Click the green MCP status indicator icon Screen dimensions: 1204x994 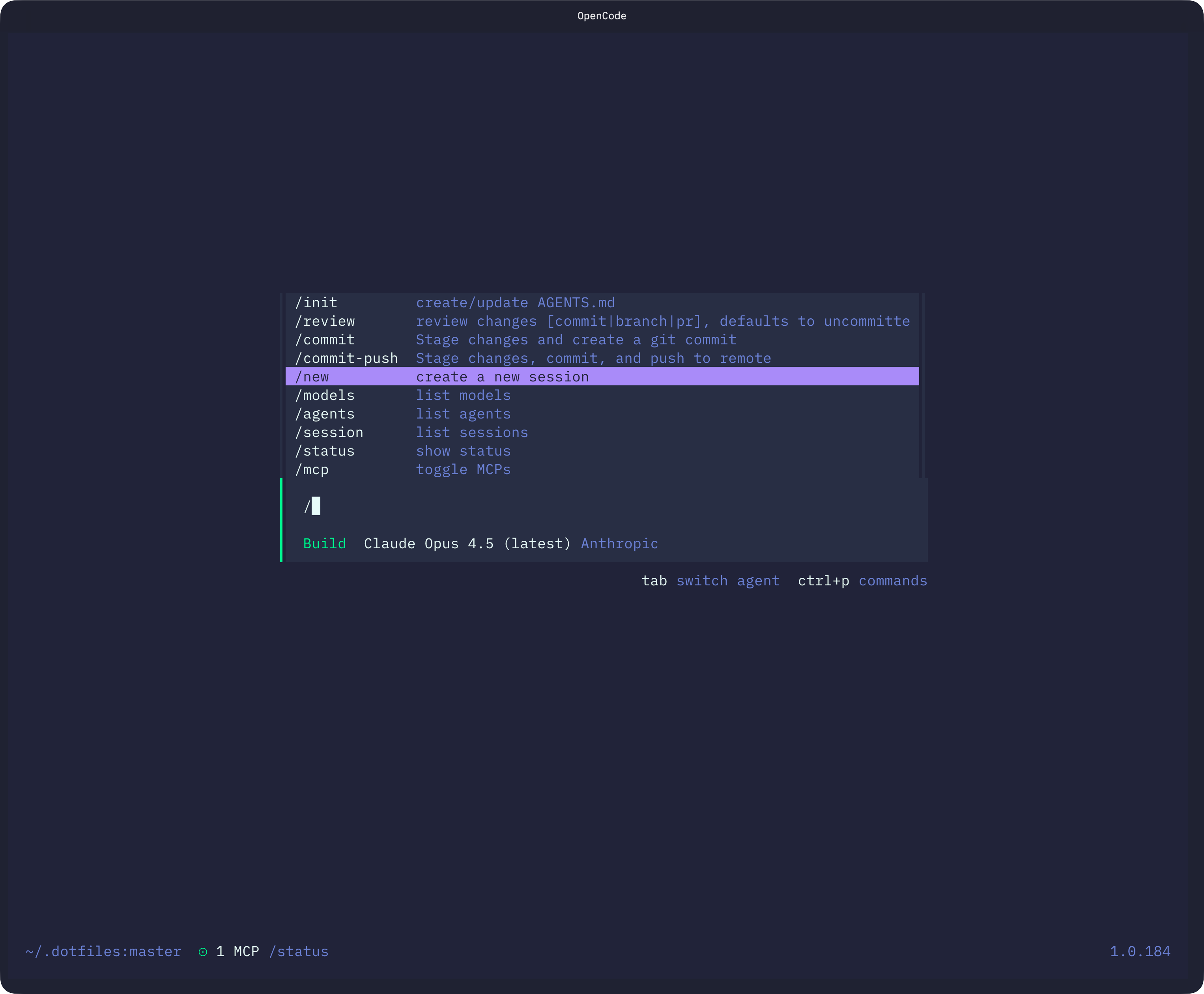point(203,952)
